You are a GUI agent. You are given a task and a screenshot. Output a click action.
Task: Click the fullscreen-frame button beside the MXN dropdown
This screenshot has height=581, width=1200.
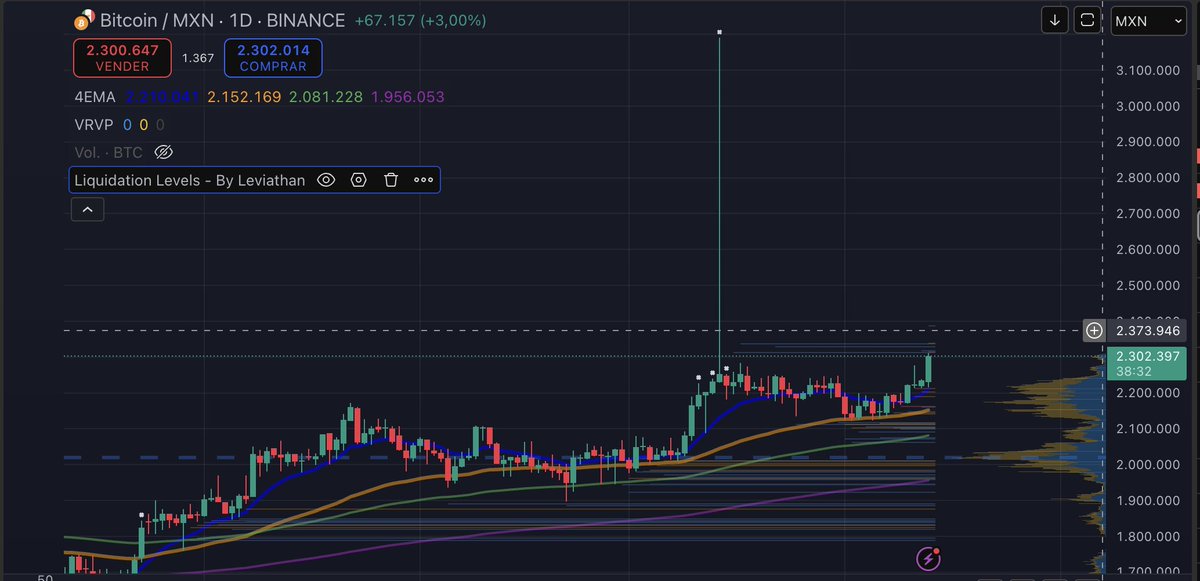[1087, 20]
